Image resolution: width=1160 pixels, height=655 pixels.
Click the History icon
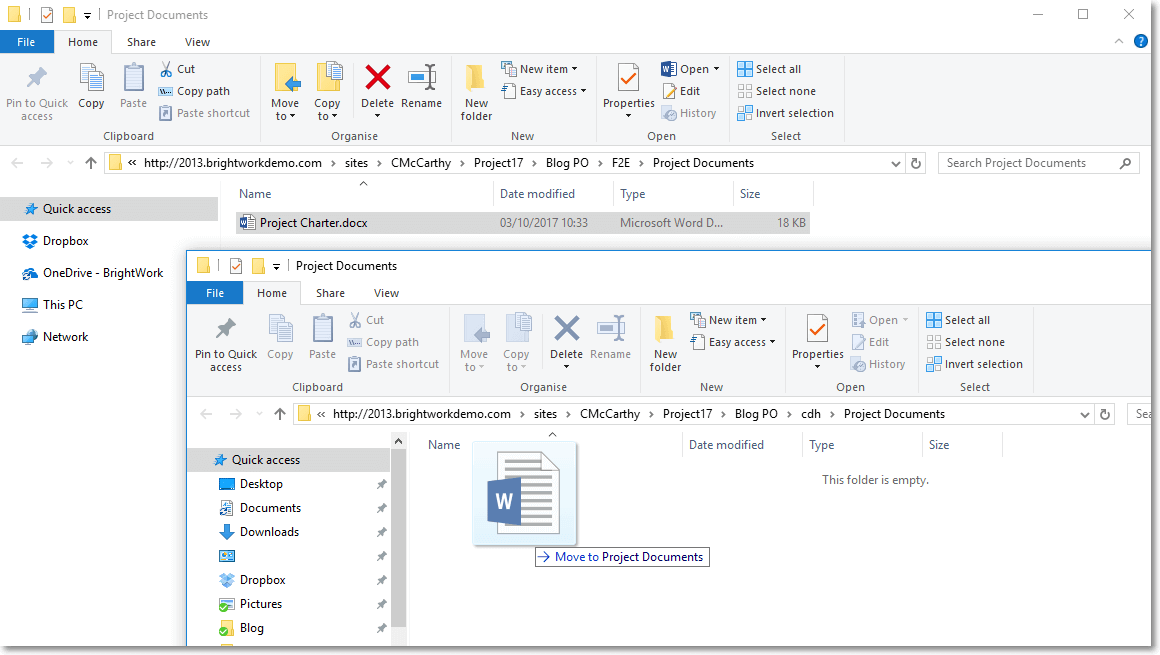[x=690, y=112]
